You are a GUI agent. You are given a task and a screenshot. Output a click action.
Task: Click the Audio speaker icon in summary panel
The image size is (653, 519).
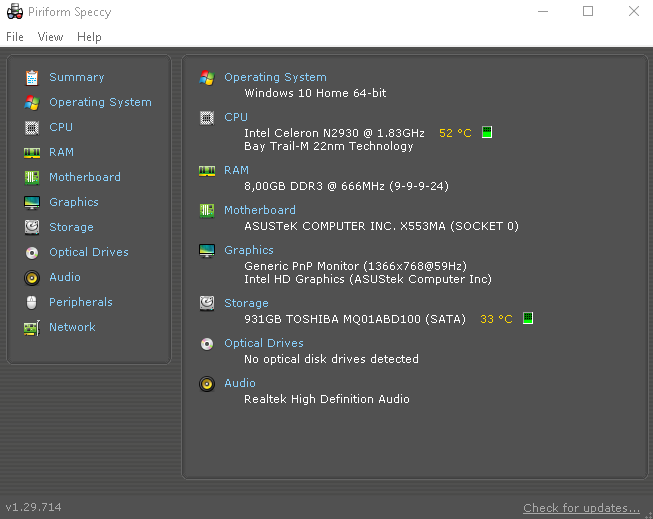[207, 384]
